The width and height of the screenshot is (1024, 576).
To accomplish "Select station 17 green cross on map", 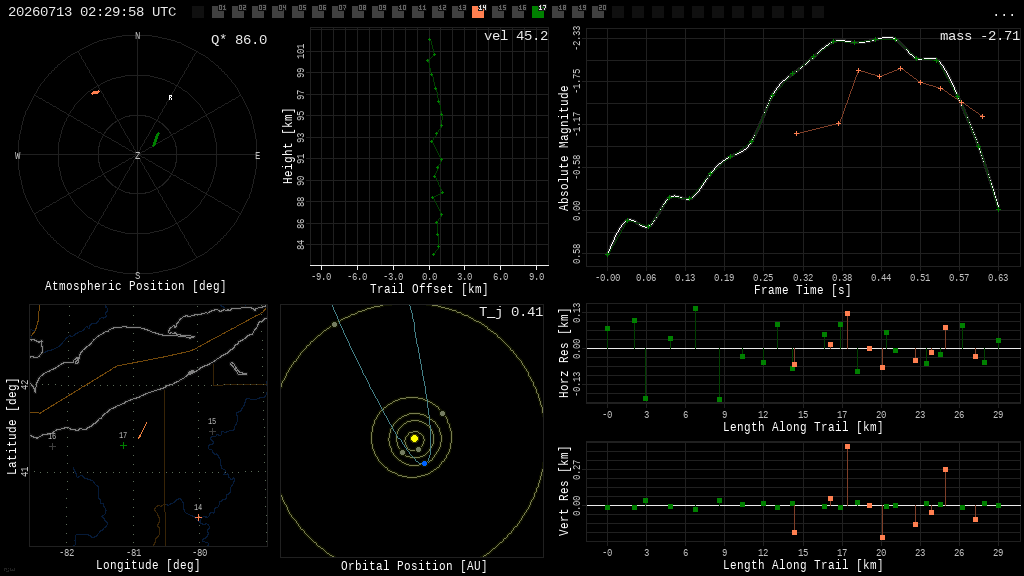I will 123,445.
